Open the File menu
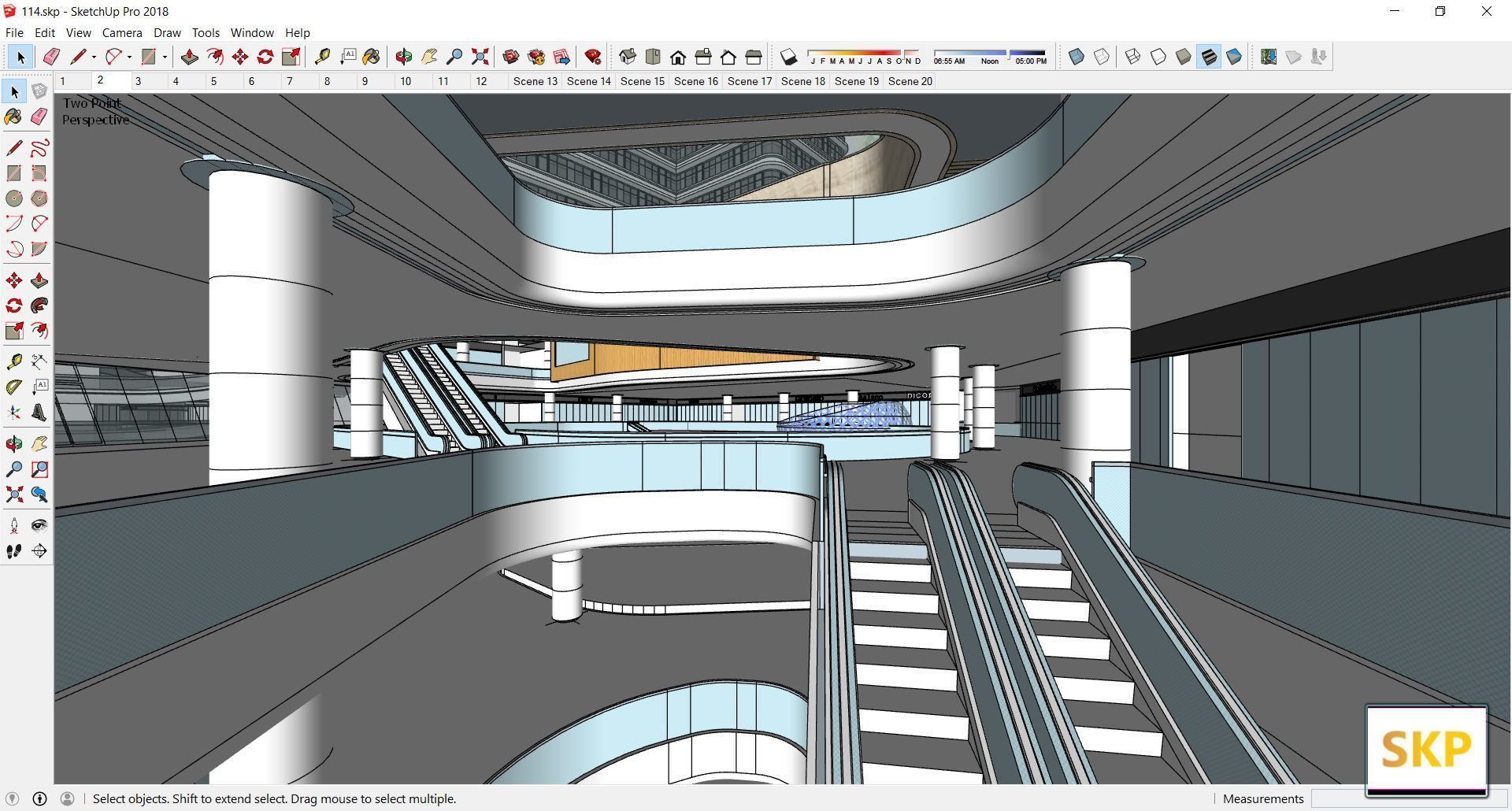 14,32
